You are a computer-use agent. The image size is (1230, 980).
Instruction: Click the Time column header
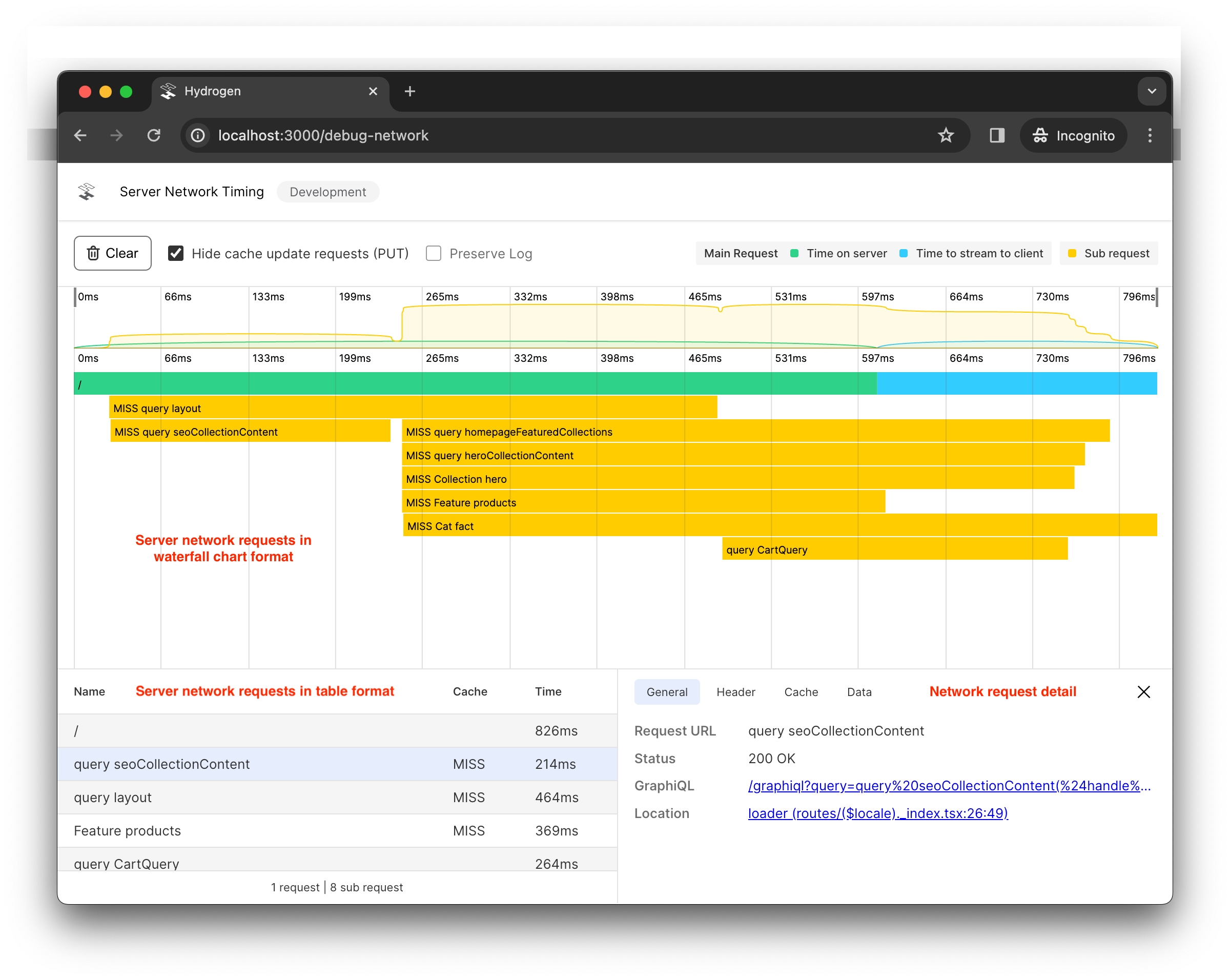click(548, 691)
